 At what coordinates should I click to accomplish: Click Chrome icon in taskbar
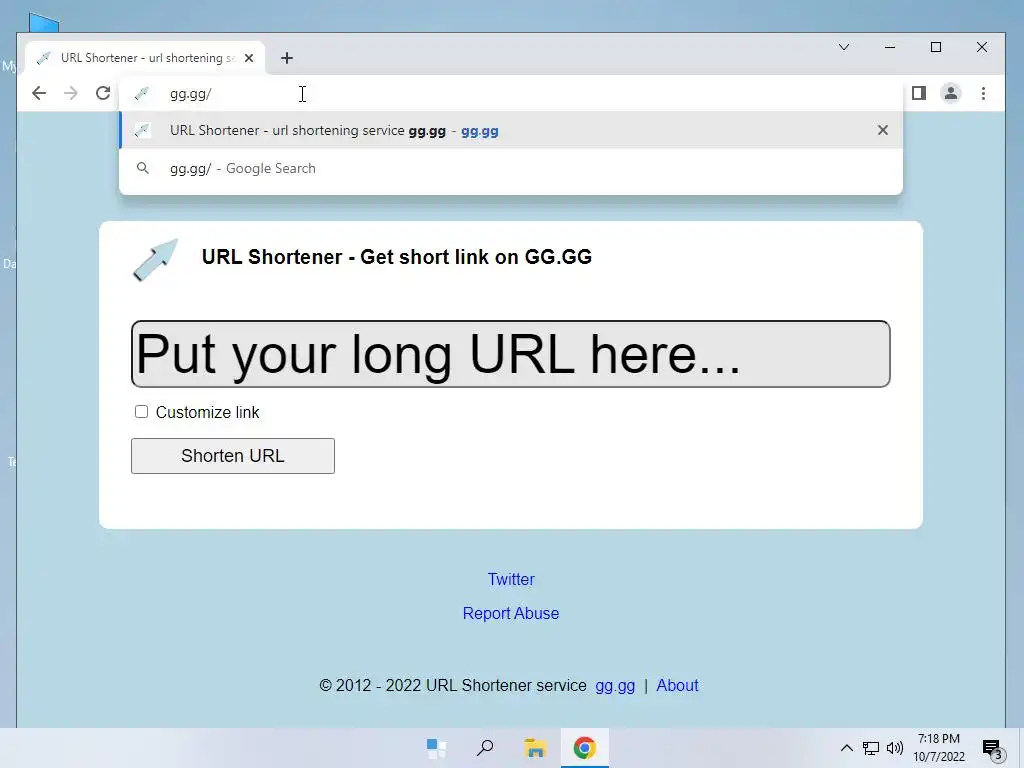[584, 748]
